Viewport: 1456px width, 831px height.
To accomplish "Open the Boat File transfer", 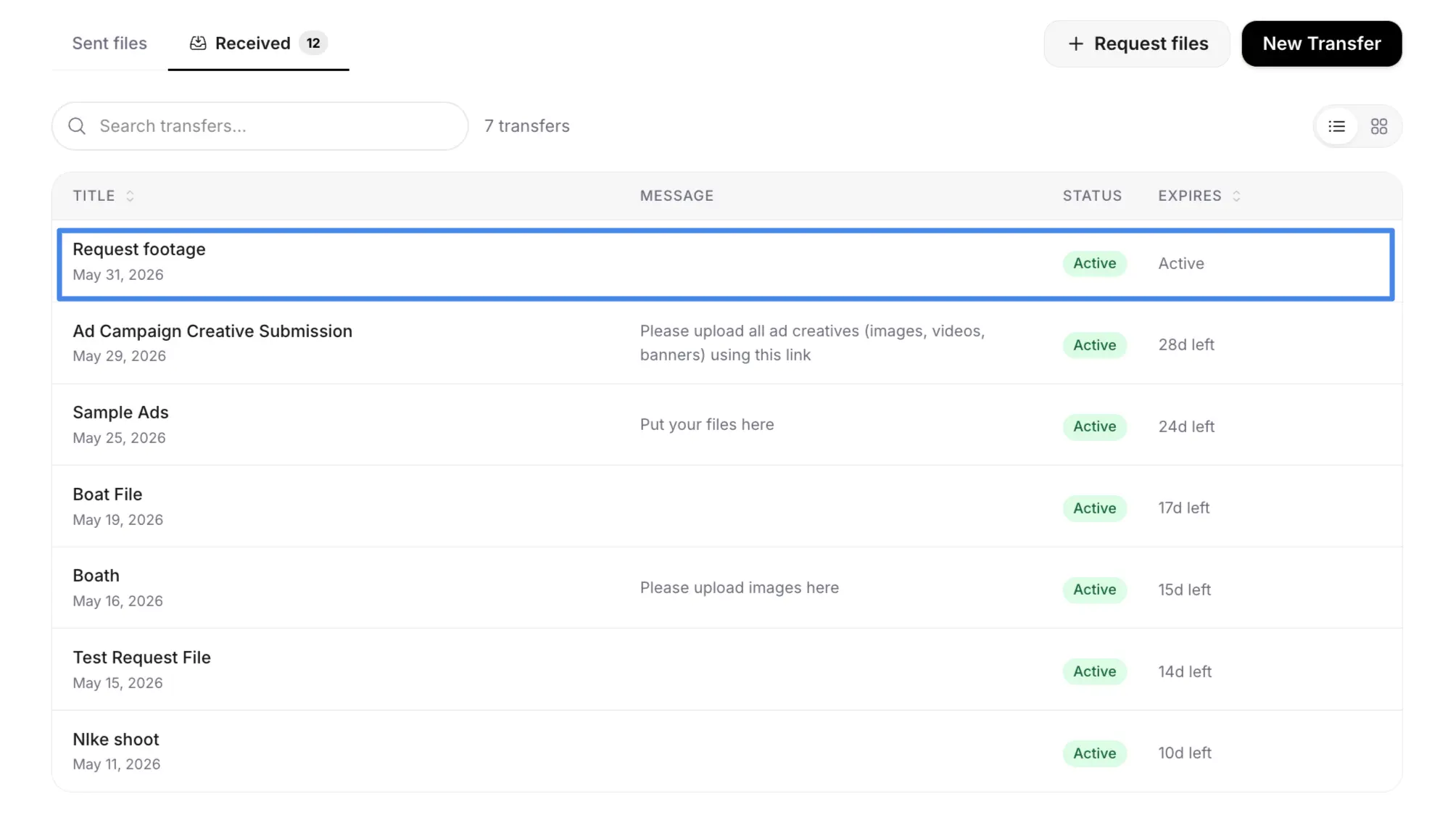I will pyautogui.click(x=727, y=506).
